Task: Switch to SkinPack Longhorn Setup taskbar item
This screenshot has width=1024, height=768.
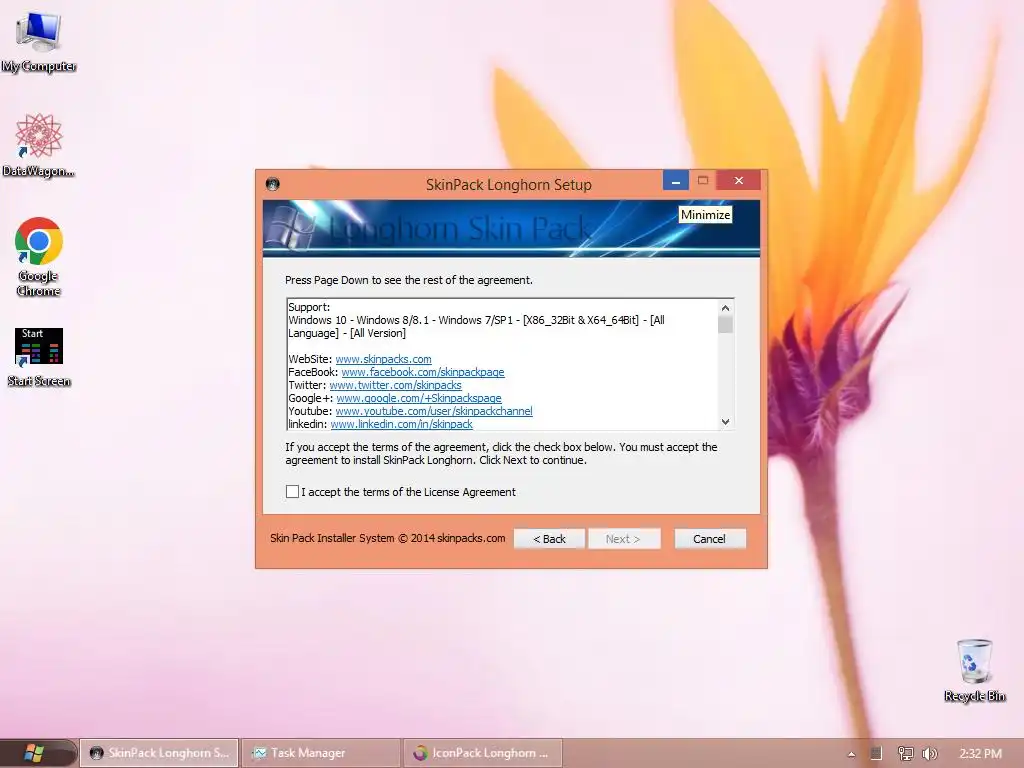Action: [159, 753]
